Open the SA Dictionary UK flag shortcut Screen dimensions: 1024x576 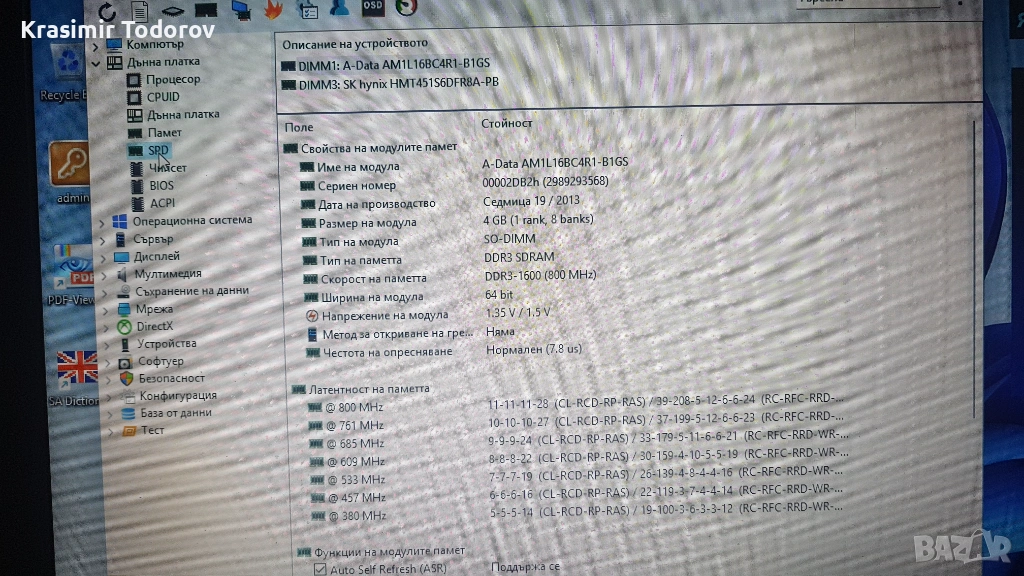click(75, 377)
